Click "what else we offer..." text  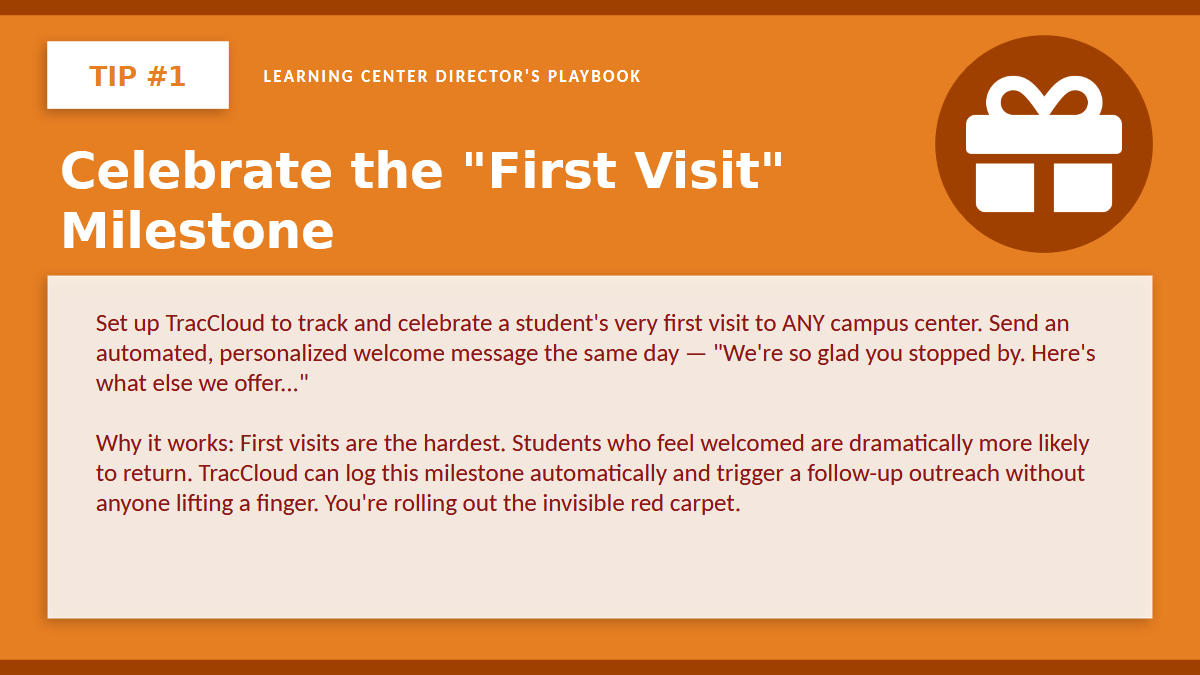[202, 383]
